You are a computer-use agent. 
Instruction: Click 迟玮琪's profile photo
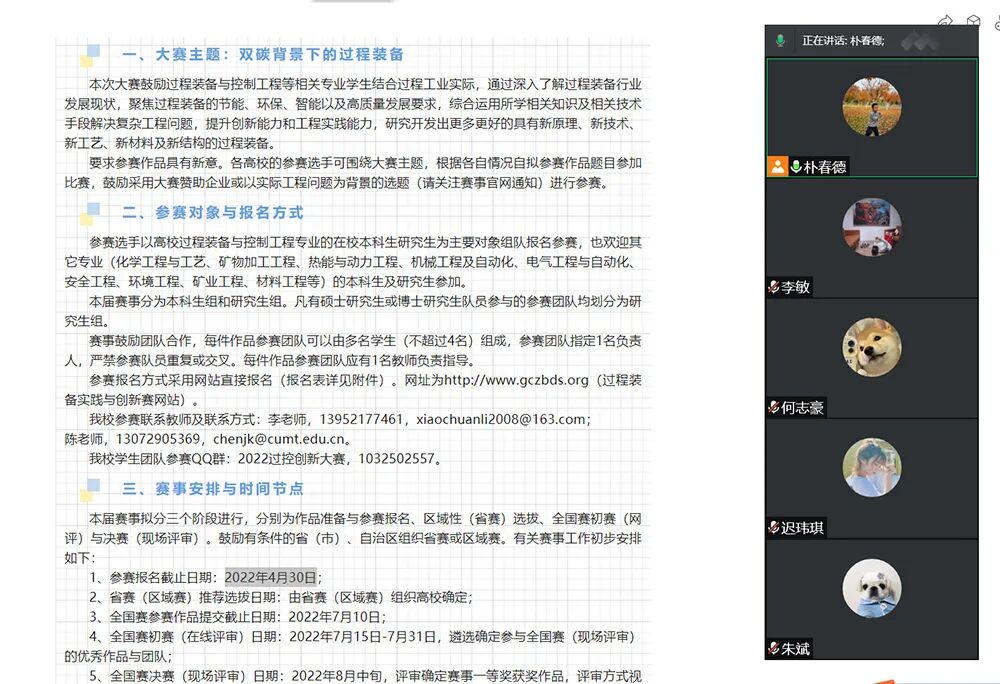pyautogui.click(x=872, y=468)
